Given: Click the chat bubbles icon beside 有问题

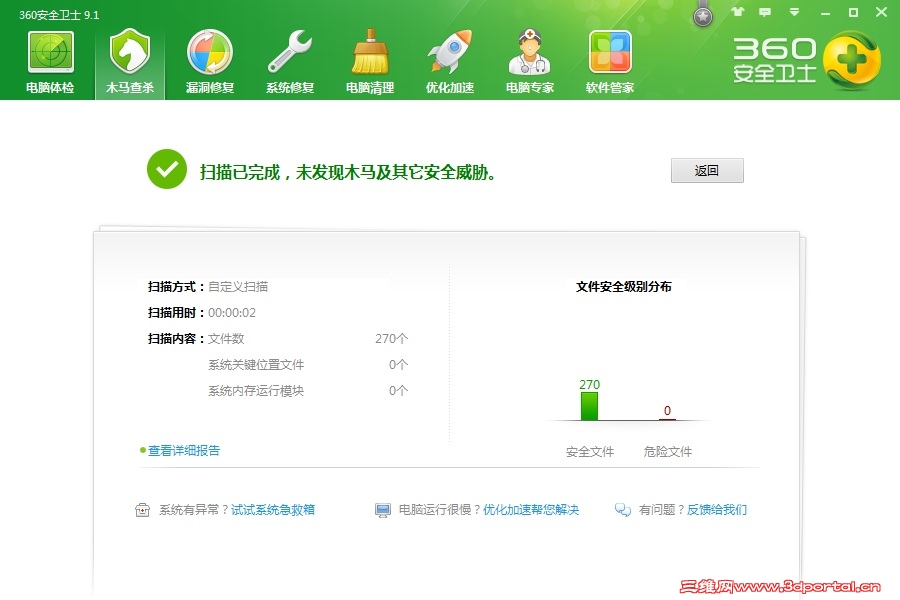Looking at the screenshot, I should (623, 510).
